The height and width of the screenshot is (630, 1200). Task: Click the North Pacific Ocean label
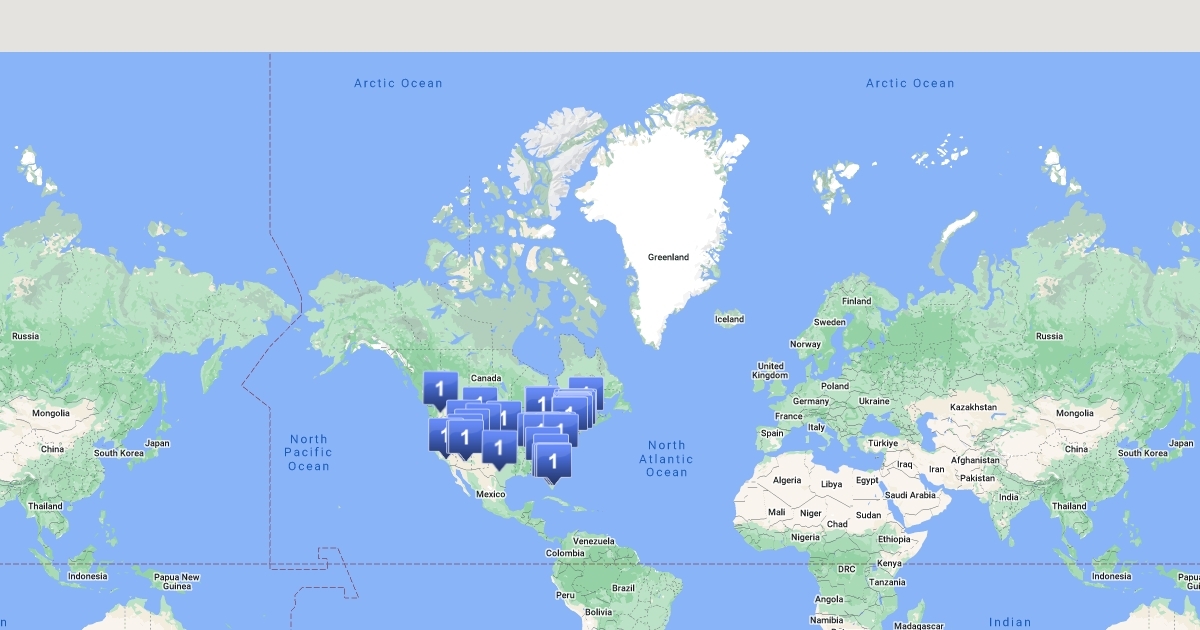[309, 452]
